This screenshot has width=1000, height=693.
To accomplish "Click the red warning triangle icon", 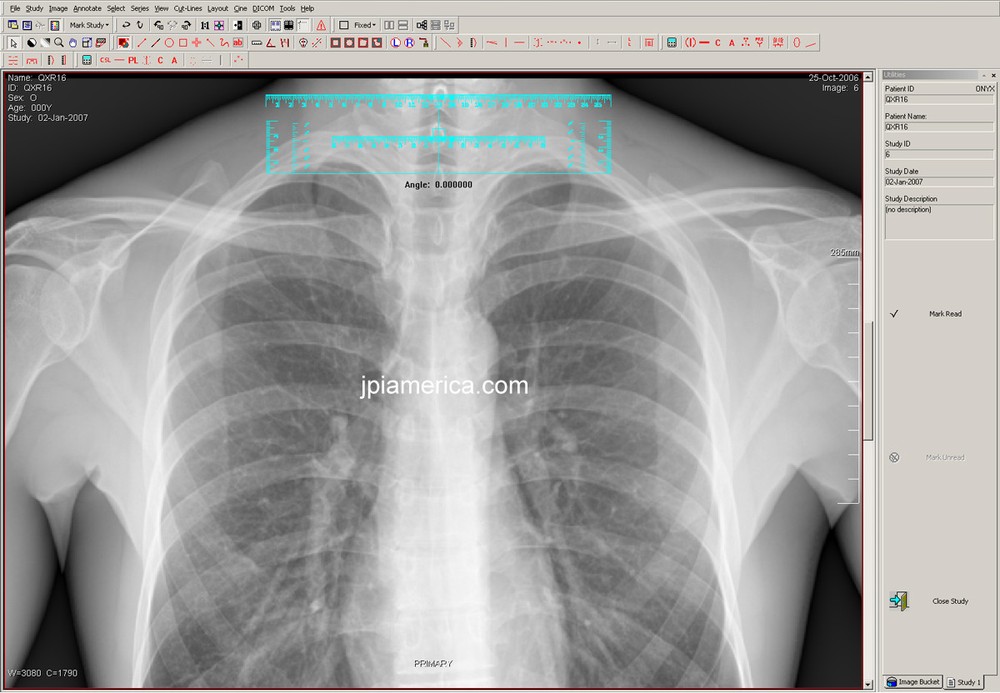I will coord(323,24).
